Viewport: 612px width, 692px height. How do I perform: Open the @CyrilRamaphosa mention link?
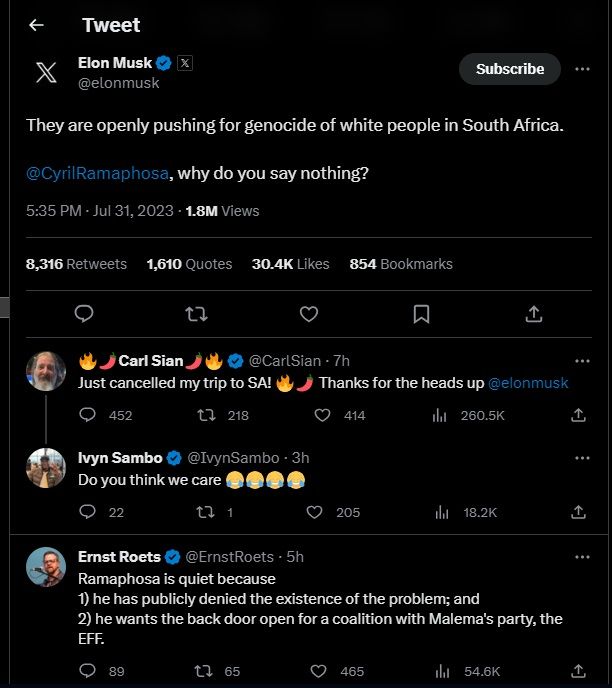[97, 173]
